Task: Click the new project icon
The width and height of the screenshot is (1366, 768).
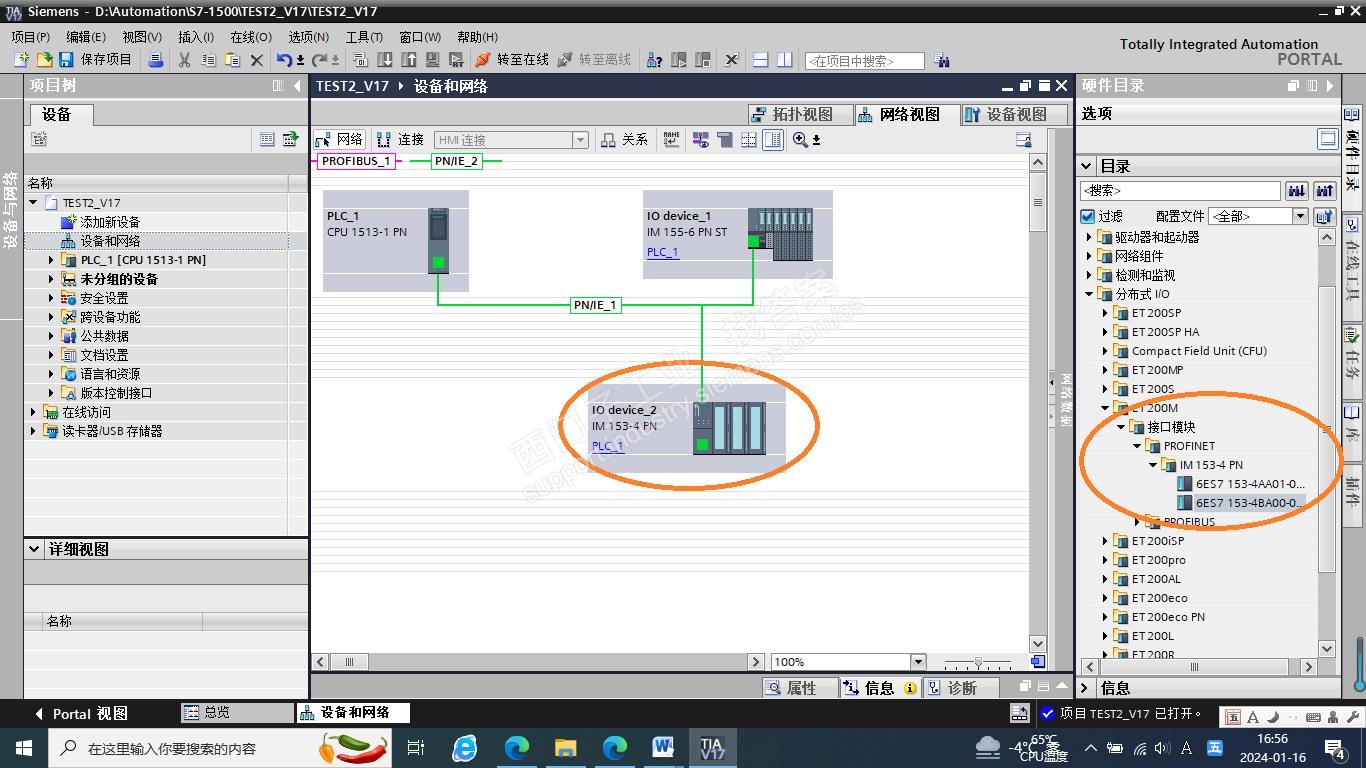Action: [x=22, y=60]
